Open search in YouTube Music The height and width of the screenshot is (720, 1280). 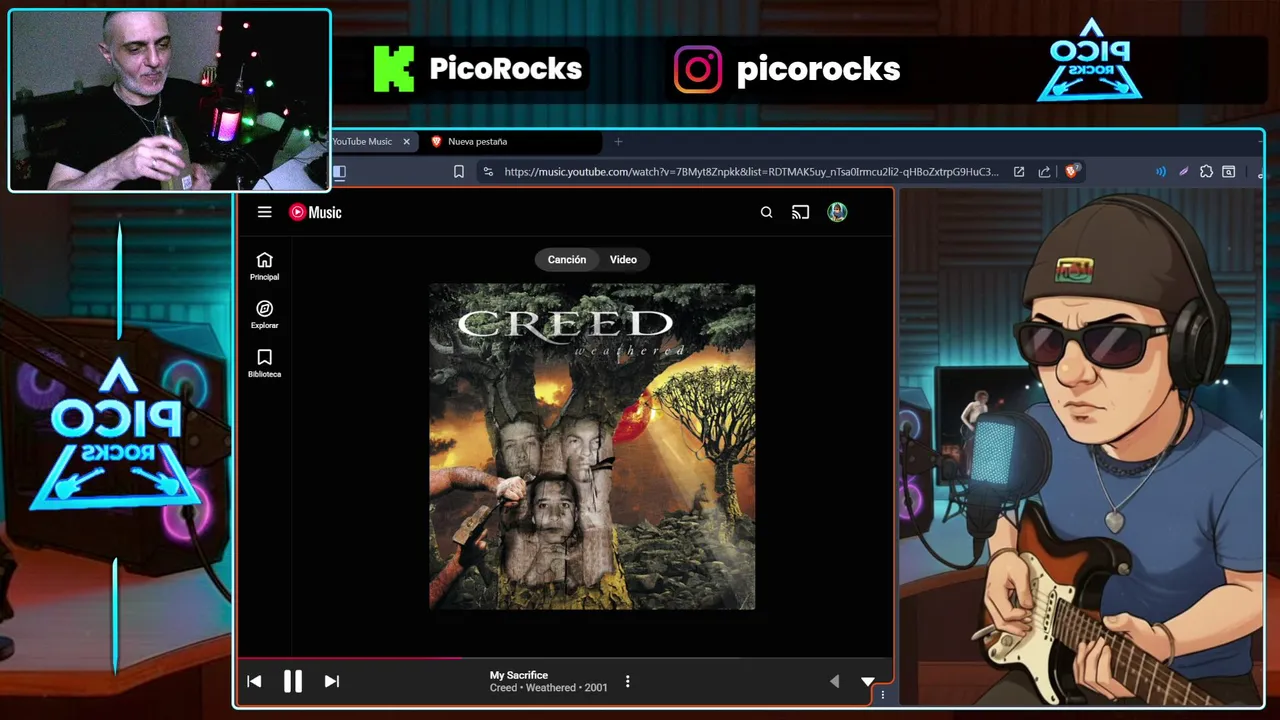pos(766,212)
